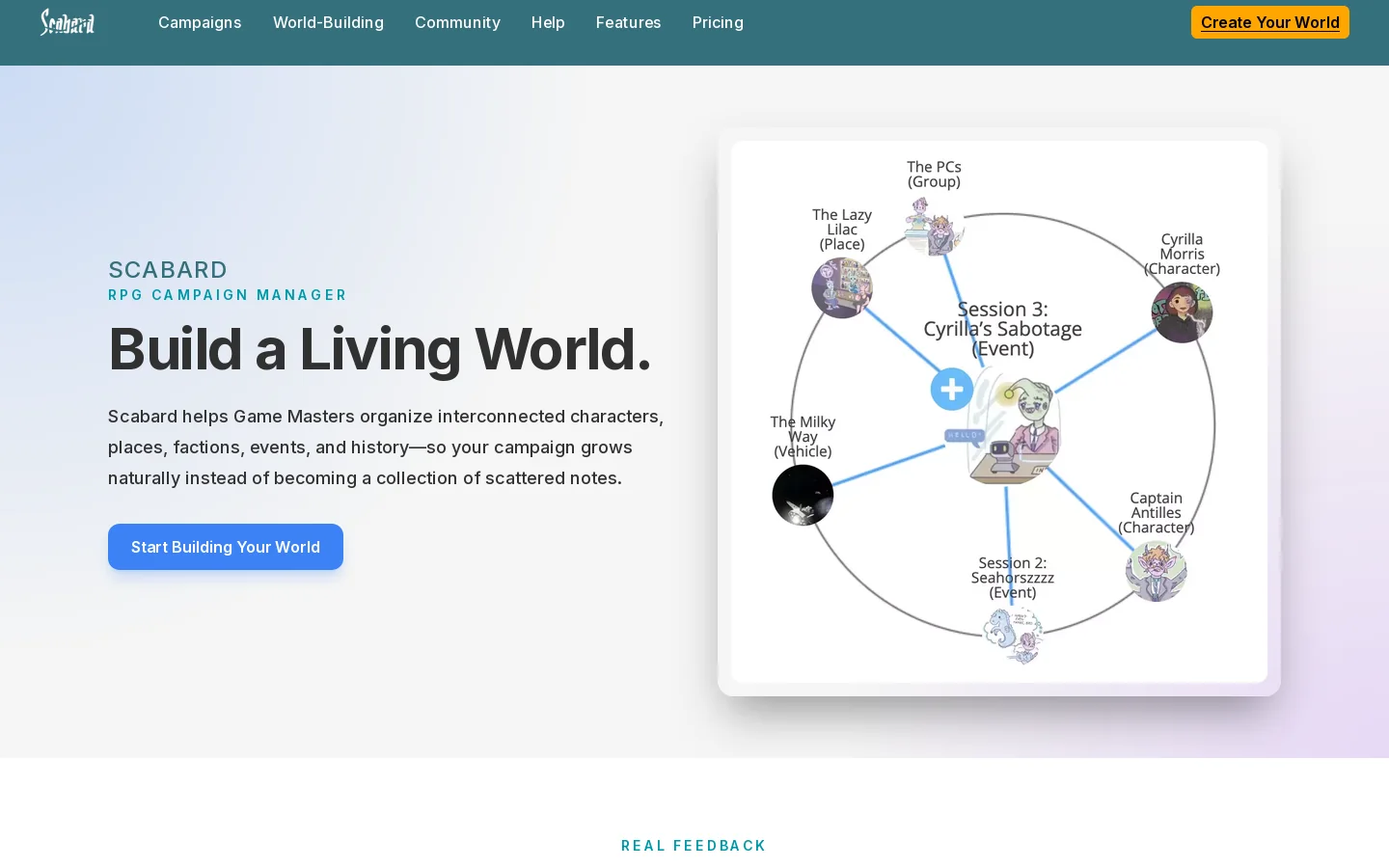
Task: Click Create Your World button
Action: click(1269, 22)
